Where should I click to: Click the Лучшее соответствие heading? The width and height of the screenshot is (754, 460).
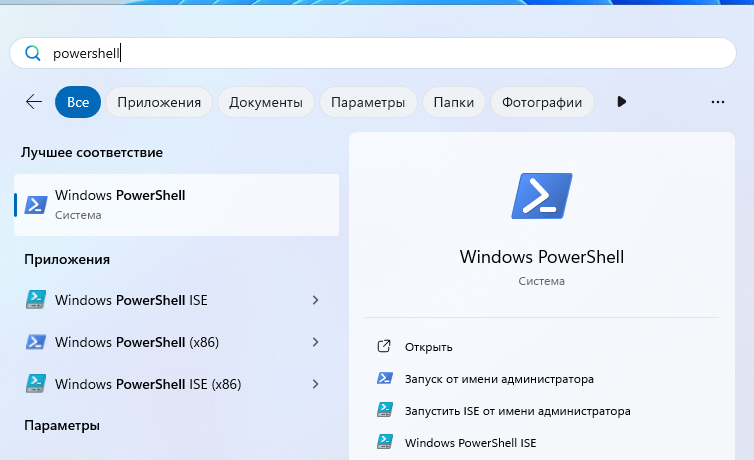92,152
